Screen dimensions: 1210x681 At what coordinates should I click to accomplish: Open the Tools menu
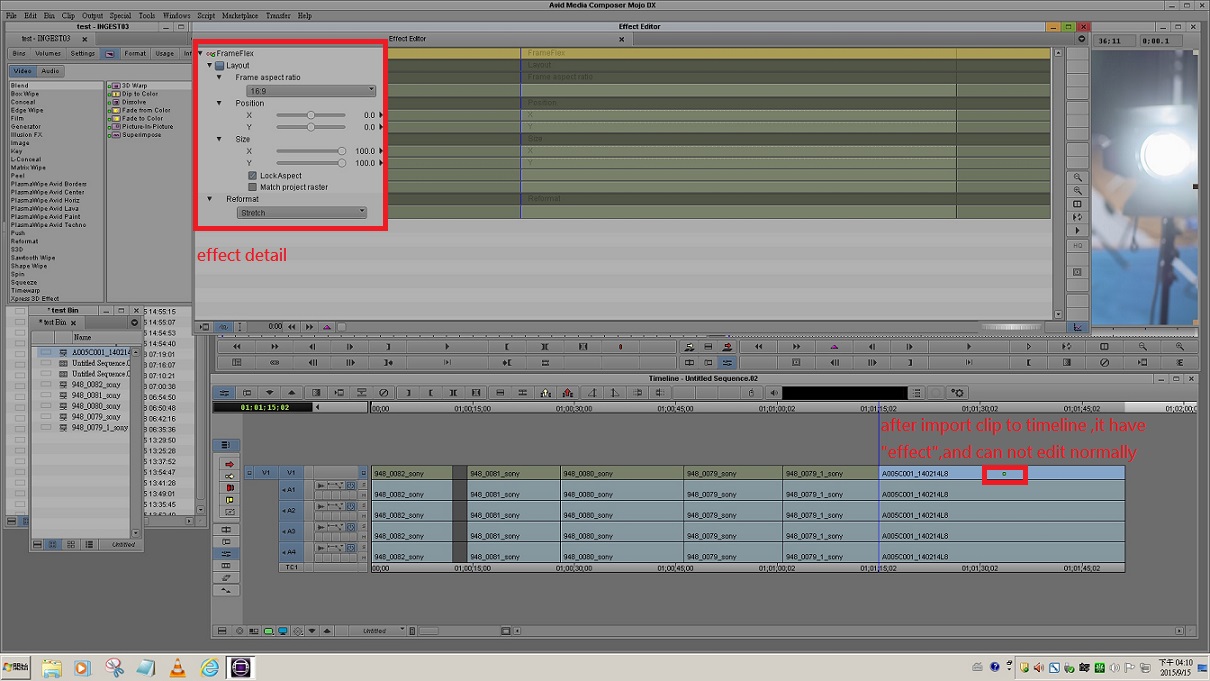tap(147, 16)
